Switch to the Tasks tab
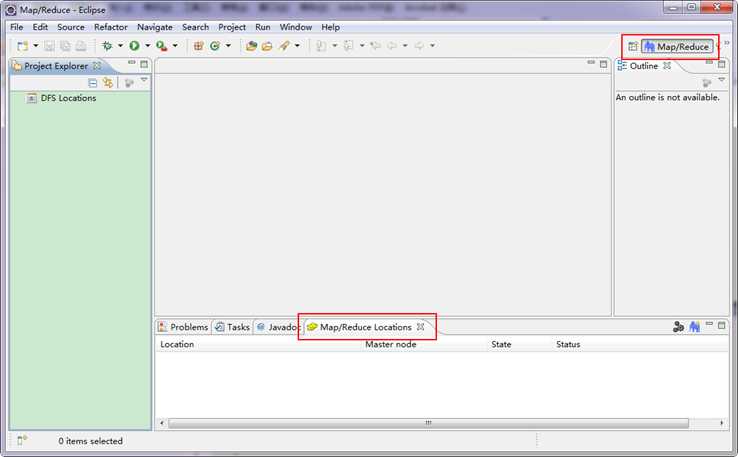 tap(233, 327)
